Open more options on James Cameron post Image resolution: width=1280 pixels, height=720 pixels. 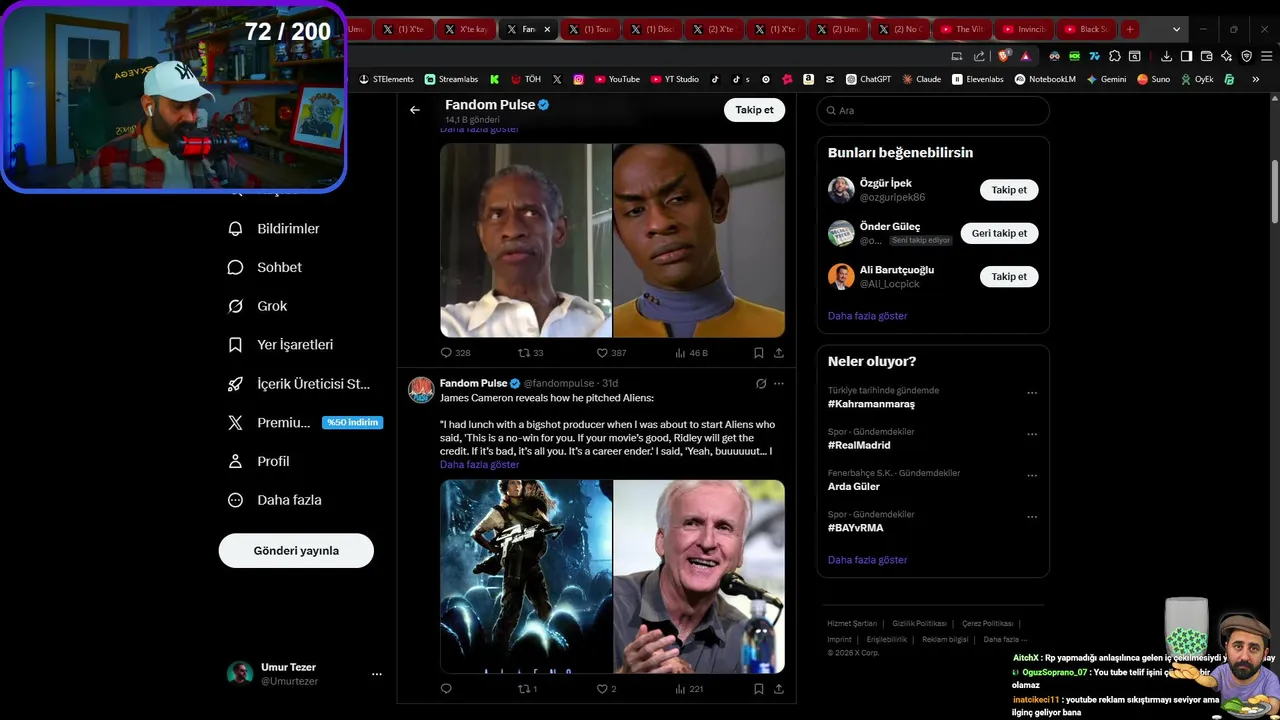(779, 383)
